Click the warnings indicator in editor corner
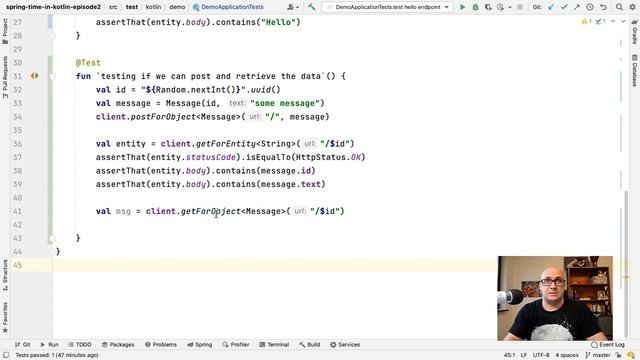The image size is (640, 360). click(587, 21)
